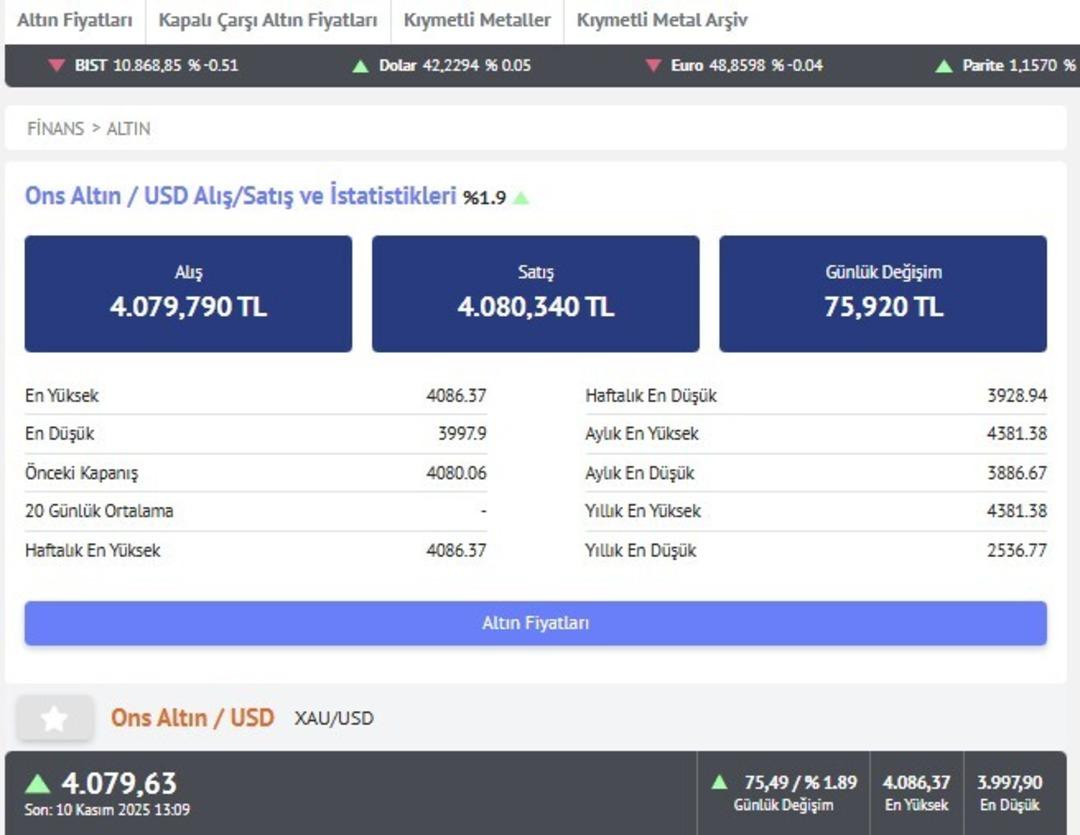1080x835 pixels.
Task: Click green triangle next to %1.9 heading
Action: coord(520,198)
